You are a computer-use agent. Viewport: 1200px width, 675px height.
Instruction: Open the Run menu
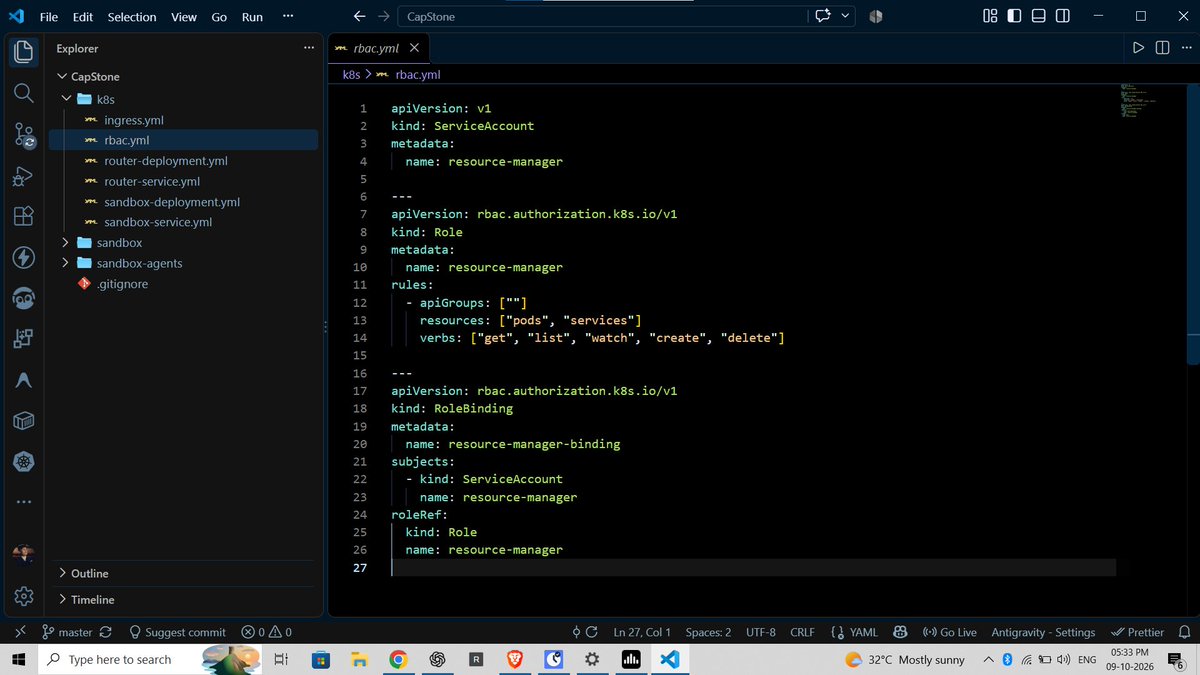point(252,16)
